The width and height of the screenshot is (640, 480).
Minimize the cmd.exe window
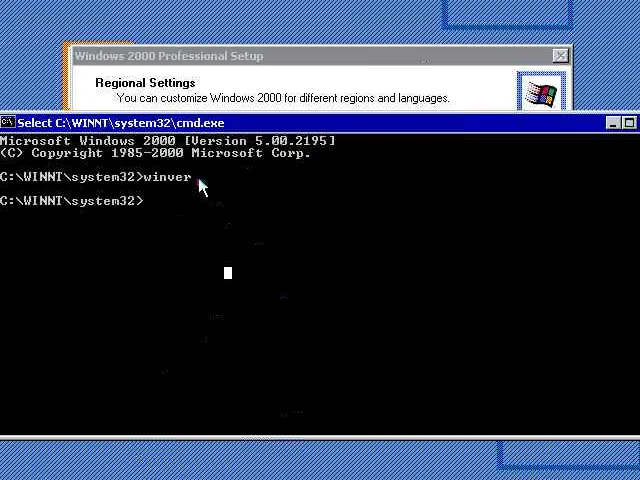pyautogui.click(x=613, y=123)
